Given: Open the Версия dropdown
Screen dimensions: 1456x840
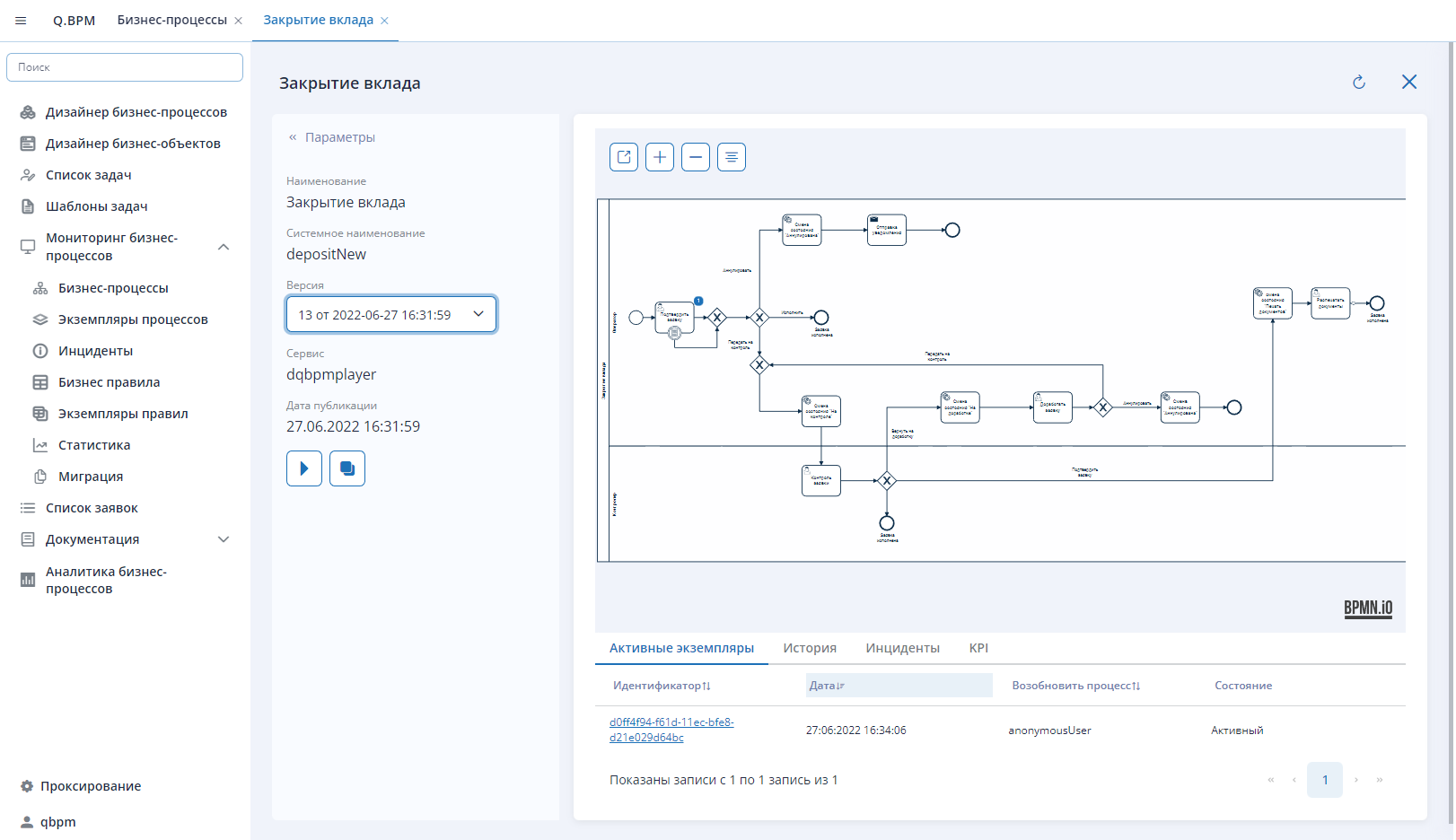Looking at the screenshot, I should tap(391, 315).
